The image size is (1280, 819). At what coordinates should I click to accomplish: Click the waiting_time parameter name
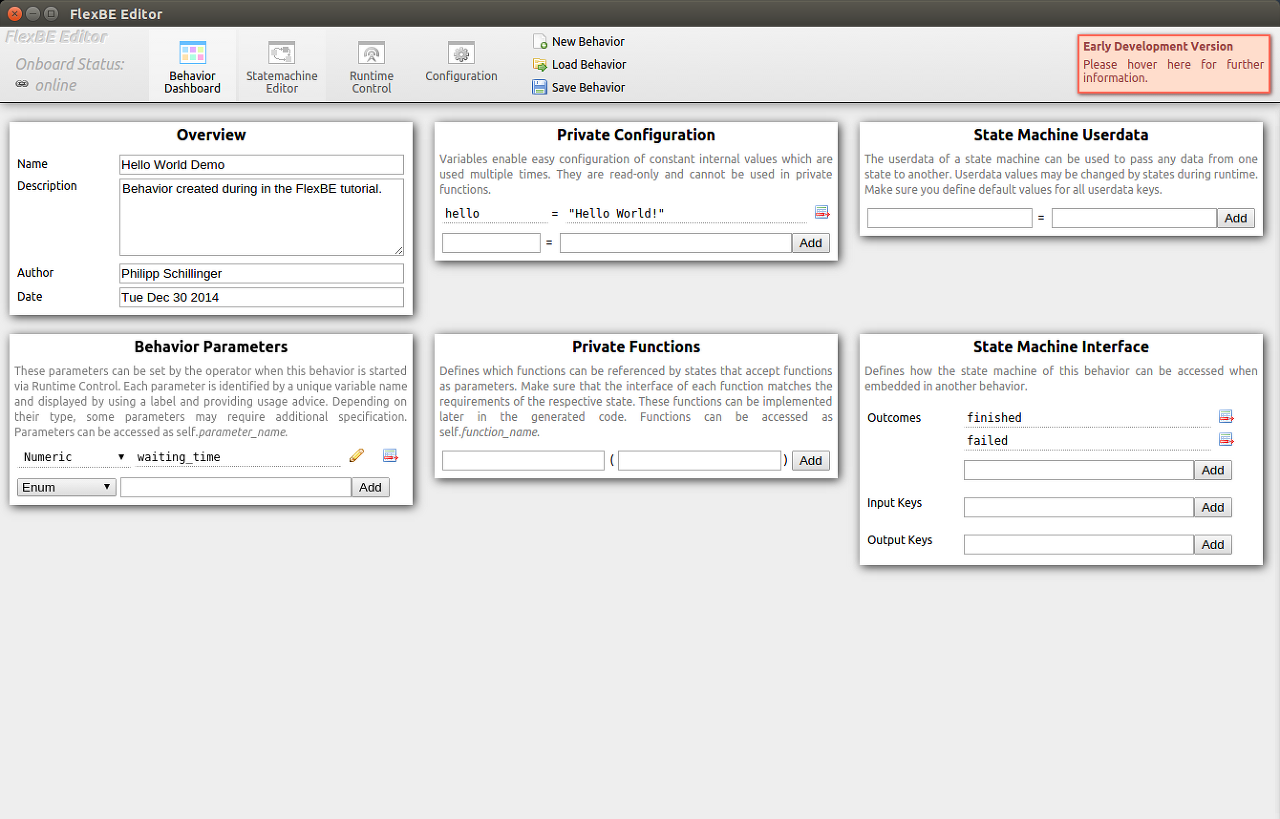pos(238,457)
